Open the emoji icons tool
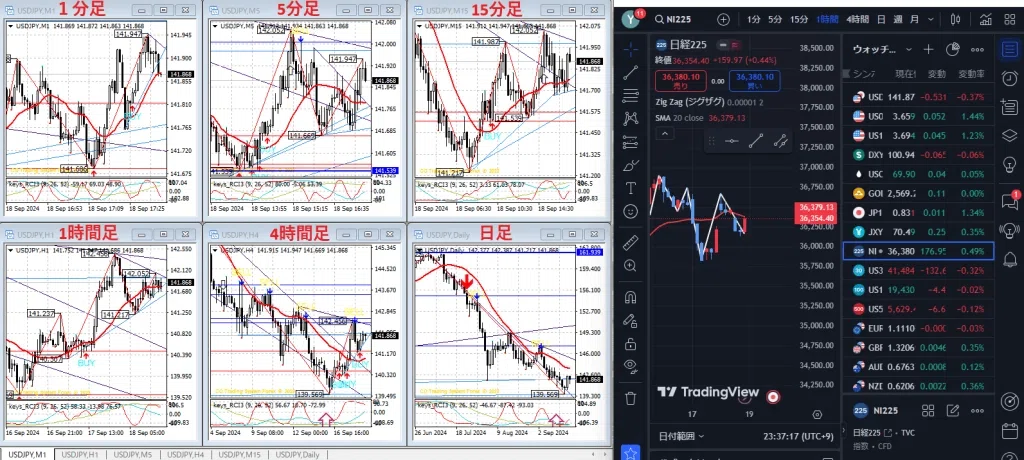Viewport: 1024px width, 460px height. [631, 211]
